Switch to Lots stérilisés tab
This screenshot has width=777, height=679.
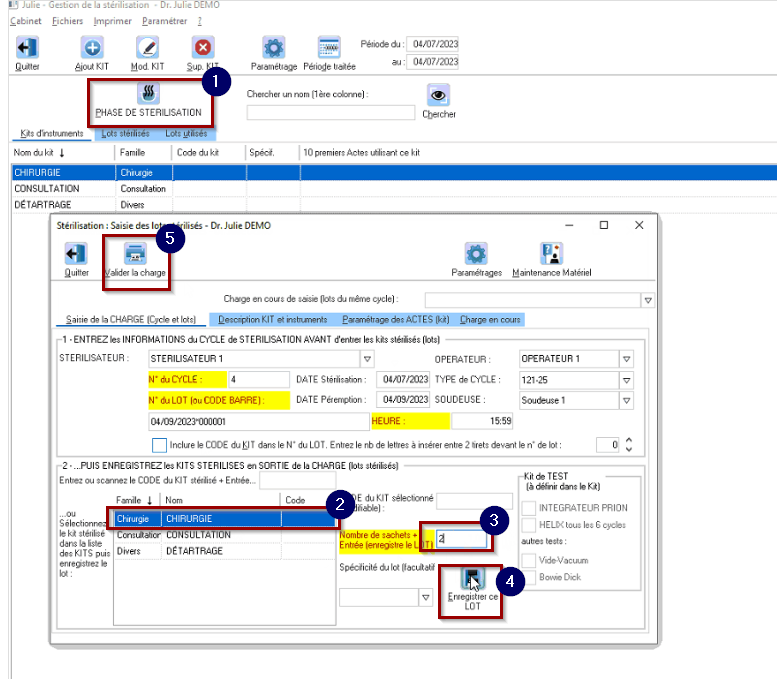tap(125, 134)
